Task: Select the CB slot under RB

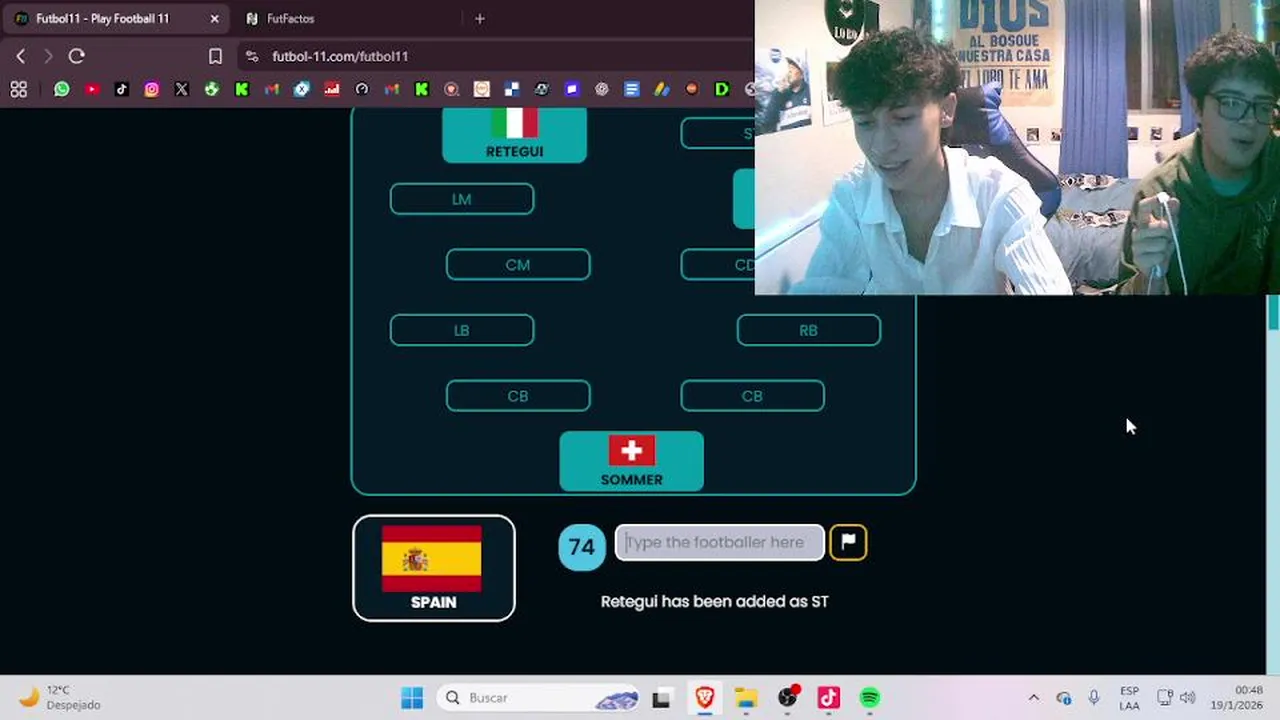Action: point(752,396)
